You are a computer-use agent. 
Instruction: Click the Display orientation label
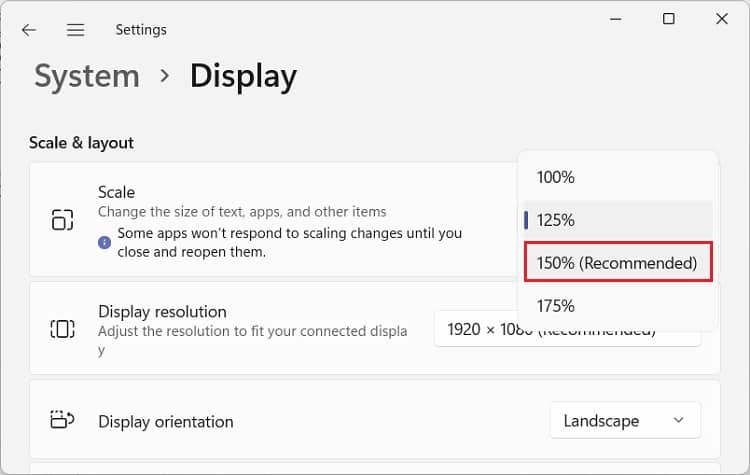pos(166,421)
